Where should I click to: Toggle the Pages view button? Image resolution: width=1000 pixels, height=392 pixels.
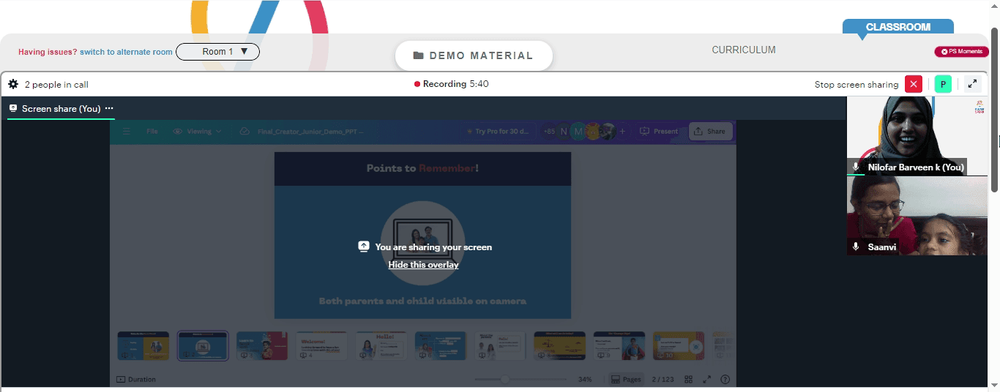(626, 379)
